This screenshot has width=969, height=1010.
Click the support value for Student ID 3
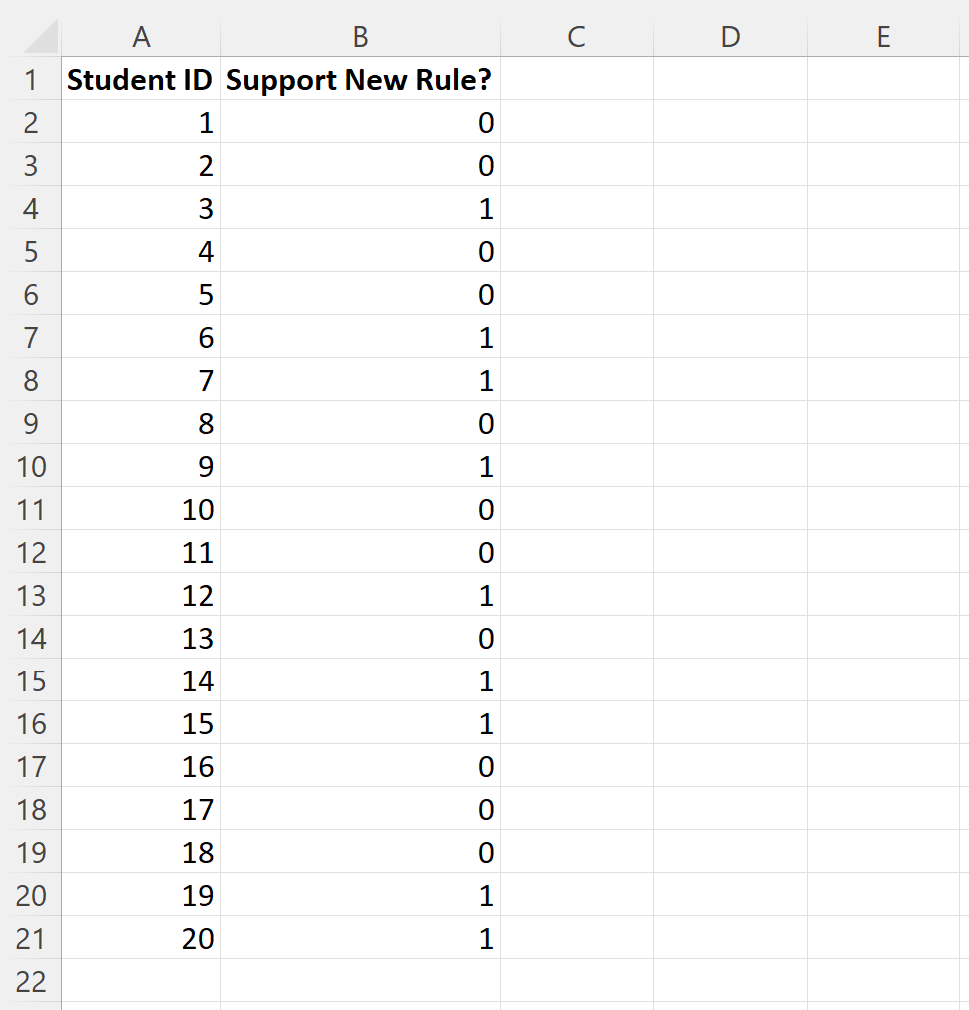click(x=359, y=208)
